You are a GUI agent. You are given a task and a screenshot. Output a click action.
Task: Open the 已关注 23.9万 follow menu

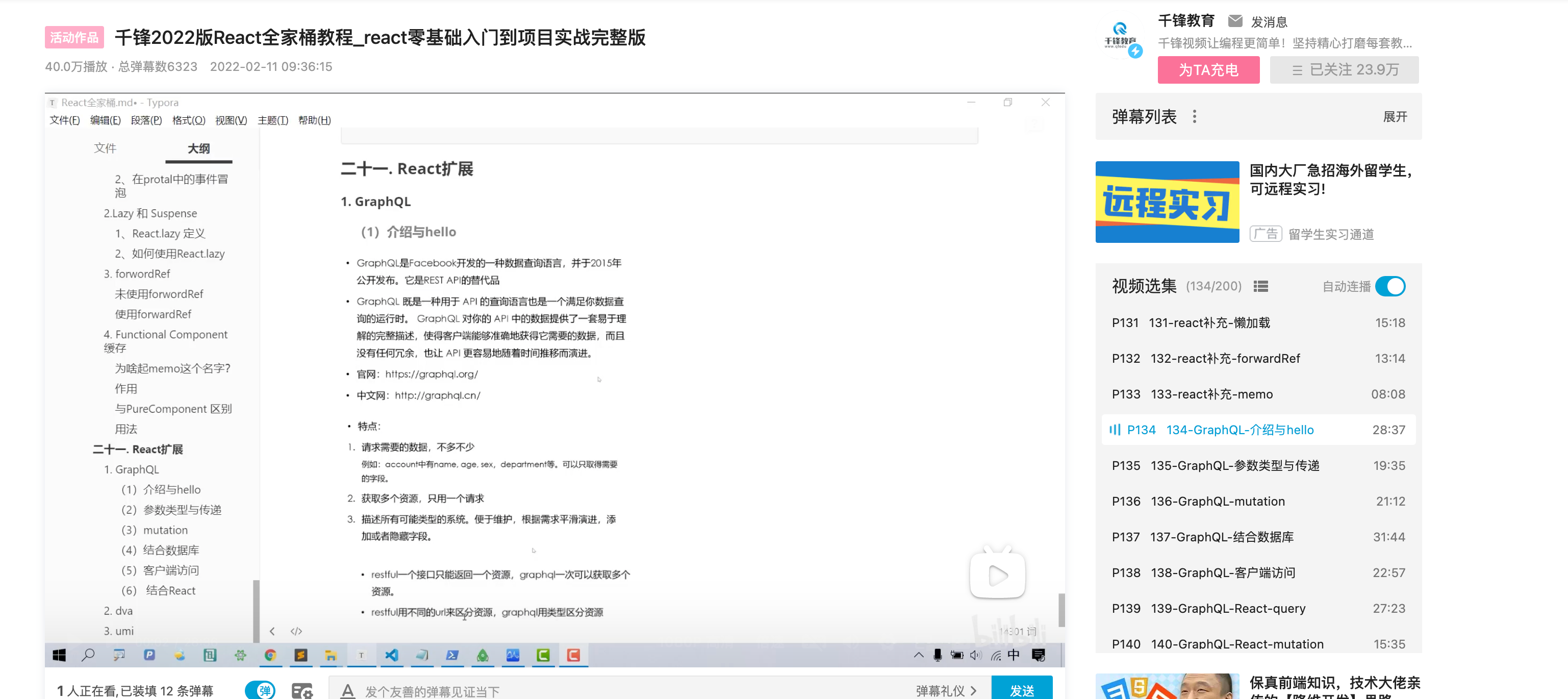tap(1344, 69)
